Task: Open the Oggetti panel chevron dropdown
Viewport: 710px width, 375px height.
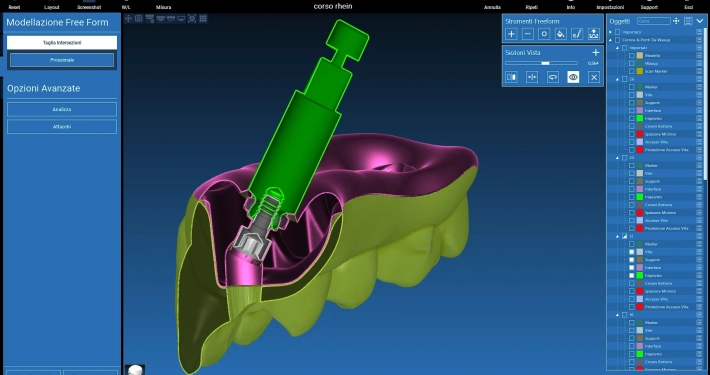Action: (700, 21)
